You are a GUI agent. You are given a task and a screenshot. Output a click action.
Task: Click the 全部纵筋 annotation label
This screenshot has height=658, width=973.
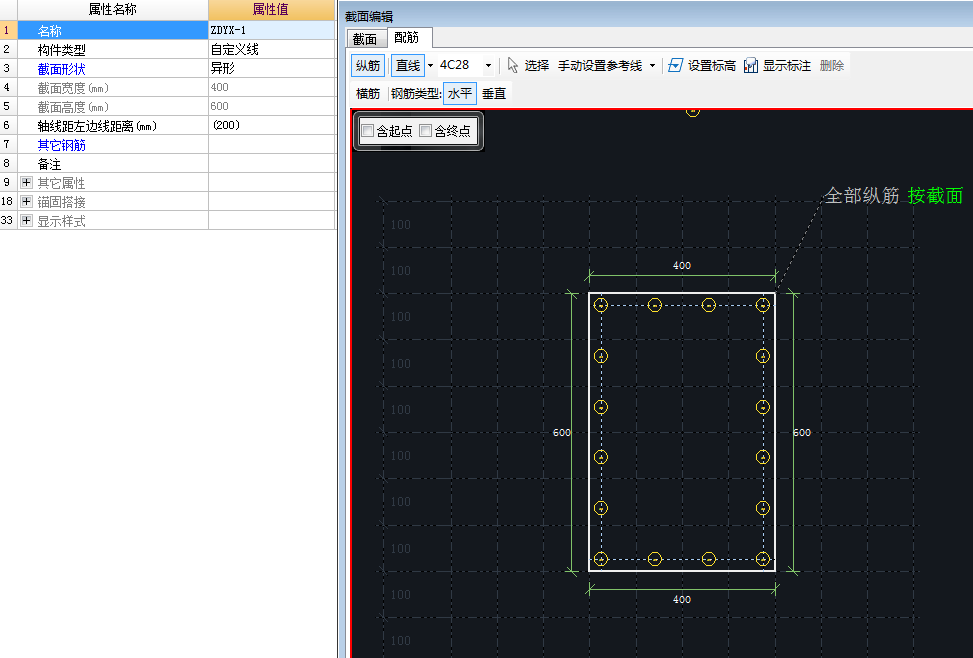pos(862,196)
